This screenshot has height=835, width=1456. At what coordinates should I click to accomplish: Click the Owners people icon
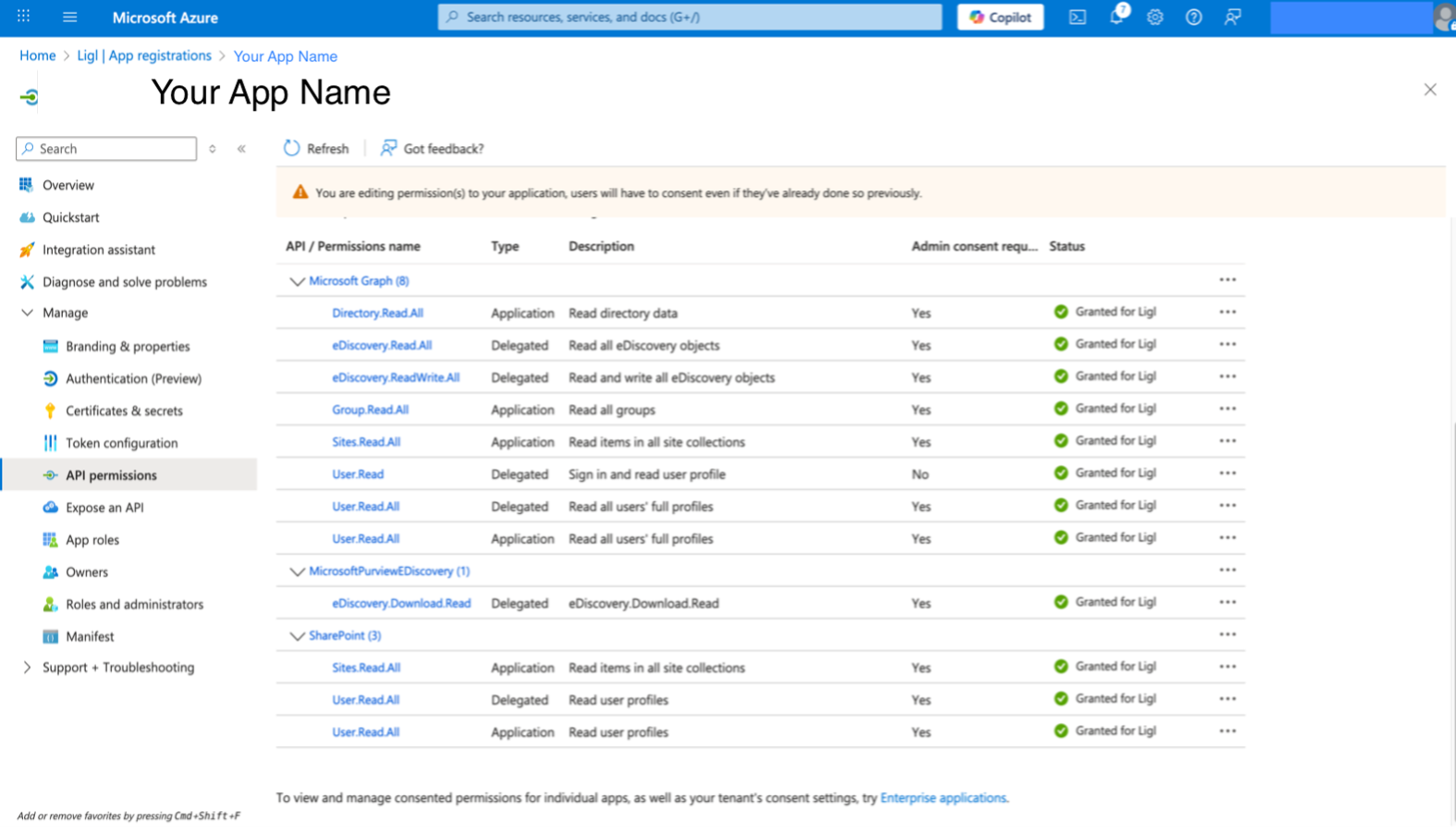tap(51, 572)
